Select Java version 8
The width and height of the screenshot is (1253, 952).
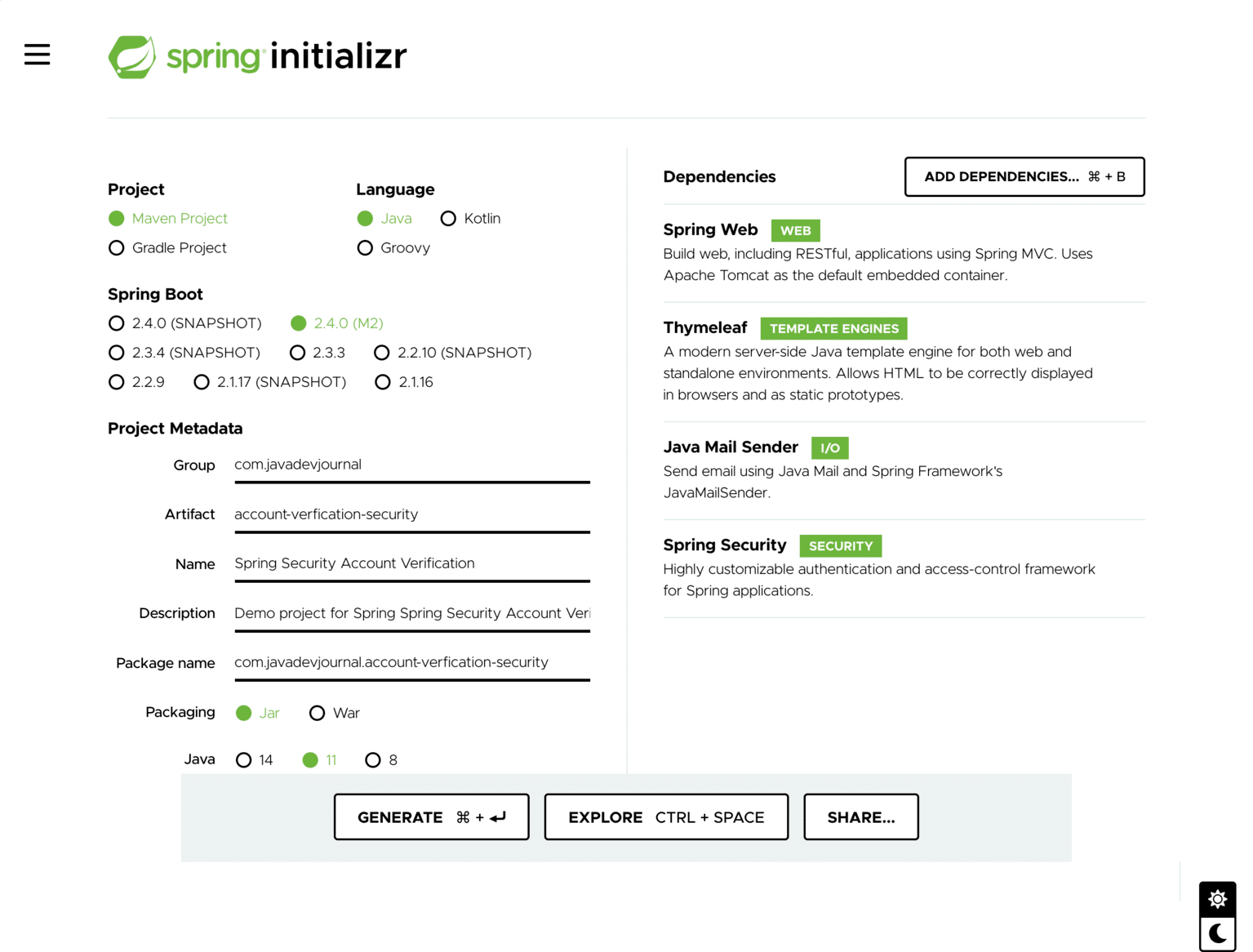point(373,759)
